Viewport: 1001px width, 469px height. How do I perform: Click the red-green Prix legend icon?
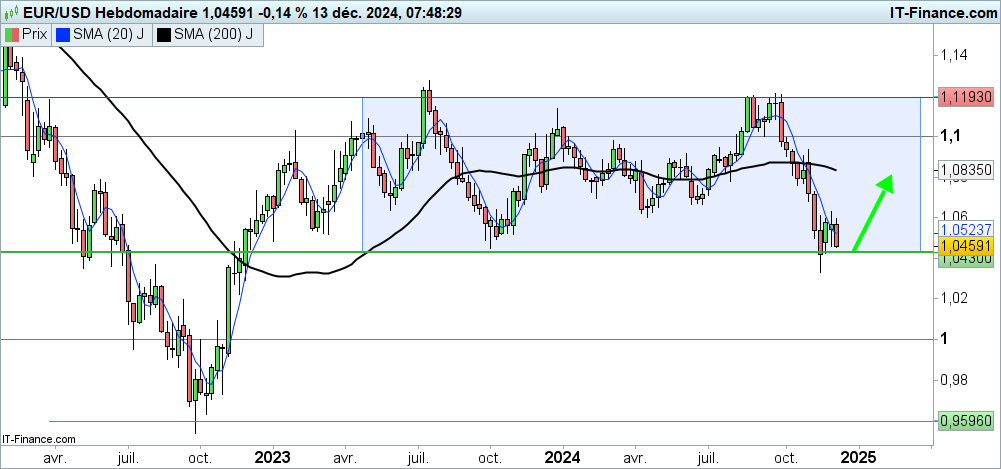coord(11,34)
